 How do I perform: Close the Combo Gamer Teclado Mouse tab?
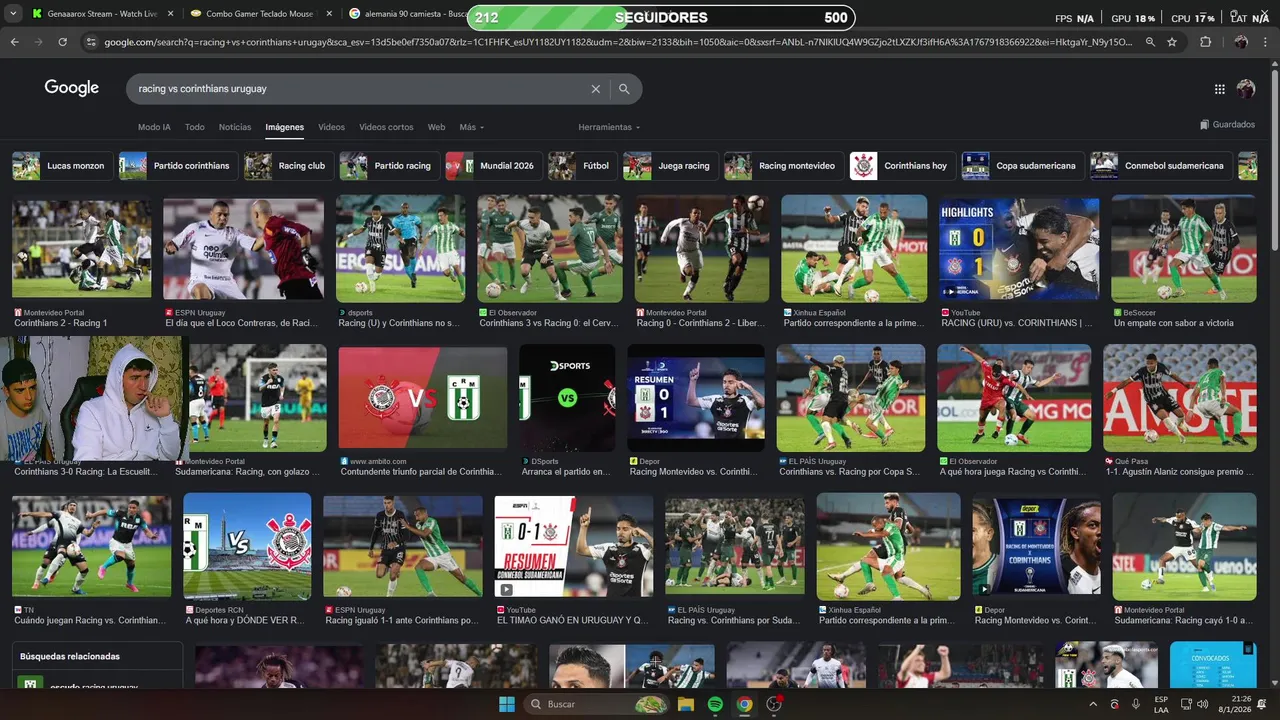[x=327, y=14]
